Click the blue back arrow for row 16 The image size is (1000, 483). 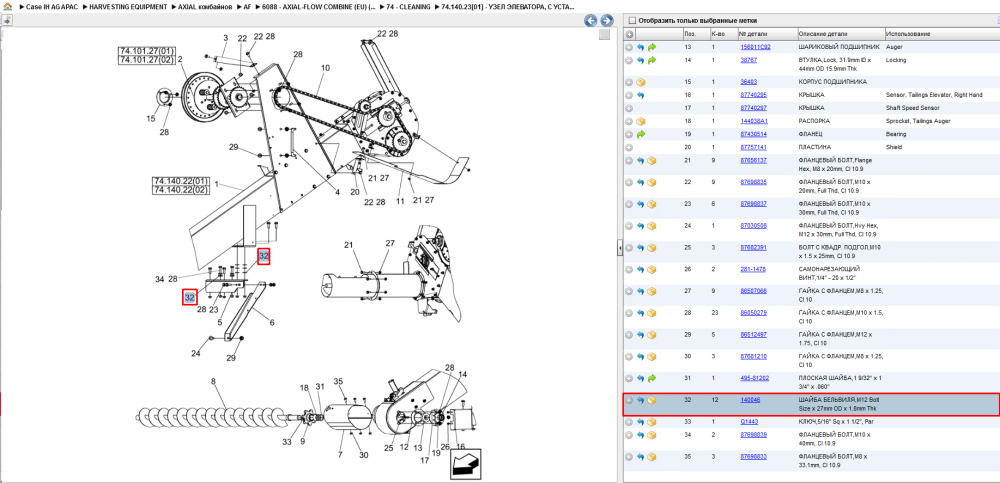(x=641, y=95)
